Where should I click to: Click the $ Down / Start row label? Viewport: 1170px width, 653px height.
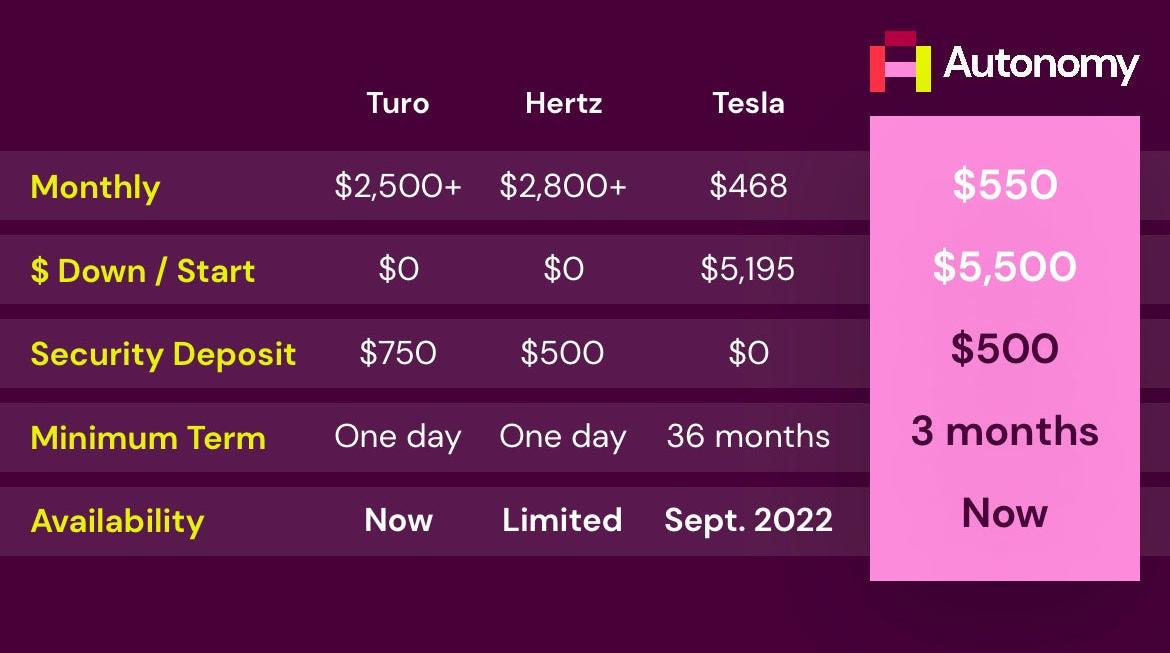[x=143, y=271]
